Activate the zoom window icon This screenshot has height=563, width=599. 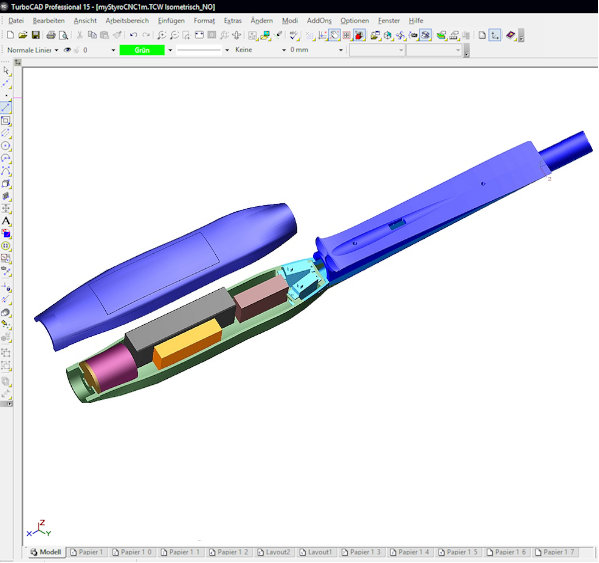pyautogui.click(x=186, y=35)
